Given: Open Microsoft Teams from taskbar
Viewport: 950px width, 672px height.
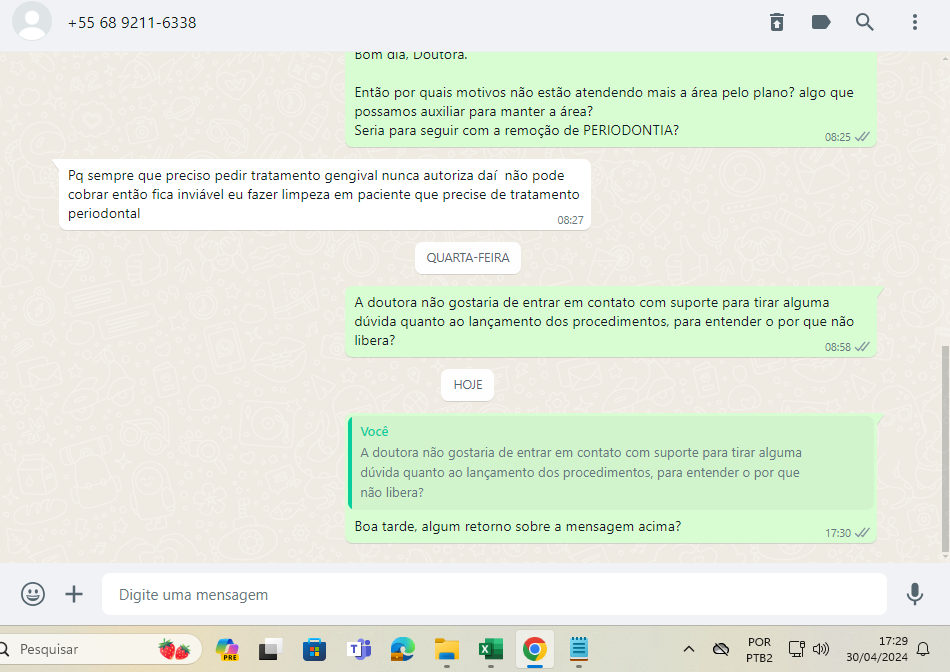Looking at the screenshot, I should pyautogui.click(x=359, y=649).
